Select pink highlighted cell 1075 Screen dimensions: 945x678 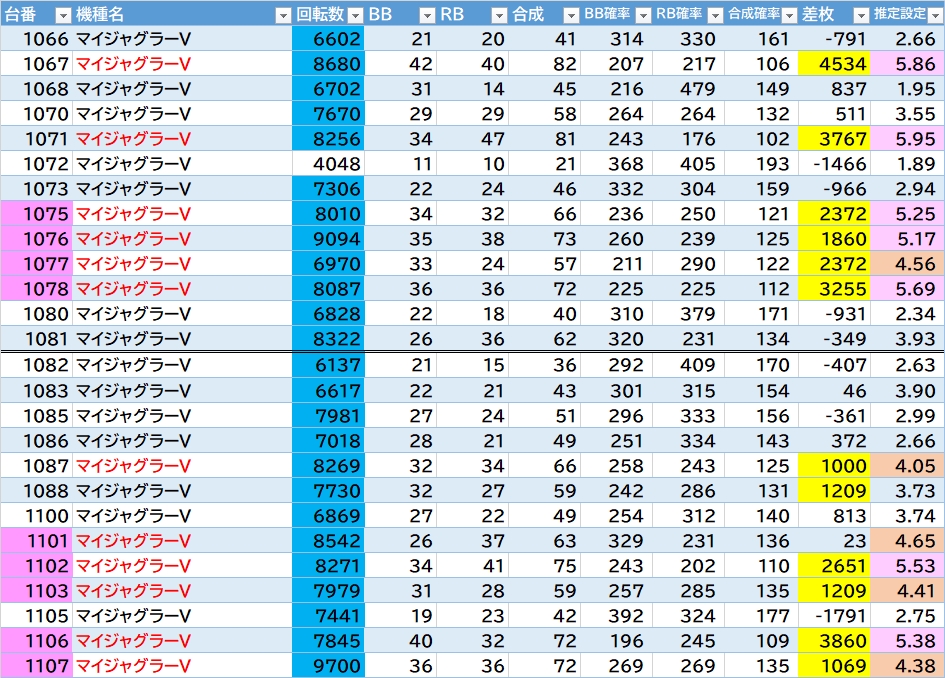(37, 213)
